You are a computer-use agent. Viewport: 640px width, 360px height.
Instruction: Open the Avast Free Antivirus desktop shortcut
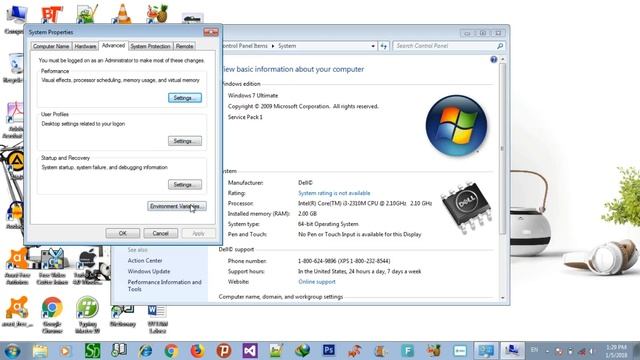[17, 266]
